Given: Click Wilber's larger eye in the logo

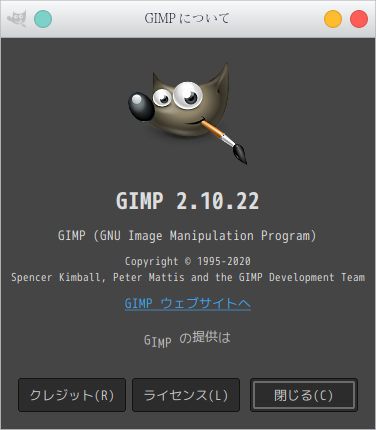Looking at the screenshot, I should tap(188, 95).
